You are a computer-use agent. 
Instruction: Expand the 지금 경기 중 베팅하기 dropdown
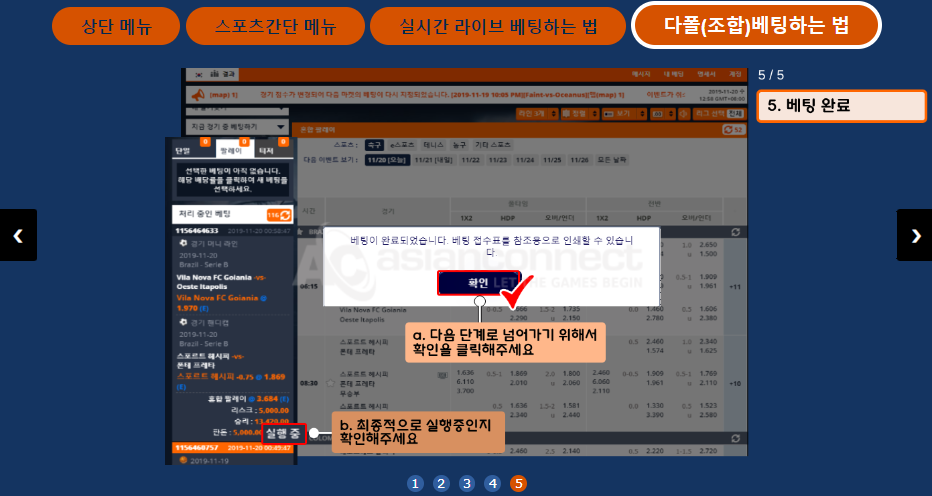tap(238, 127)
